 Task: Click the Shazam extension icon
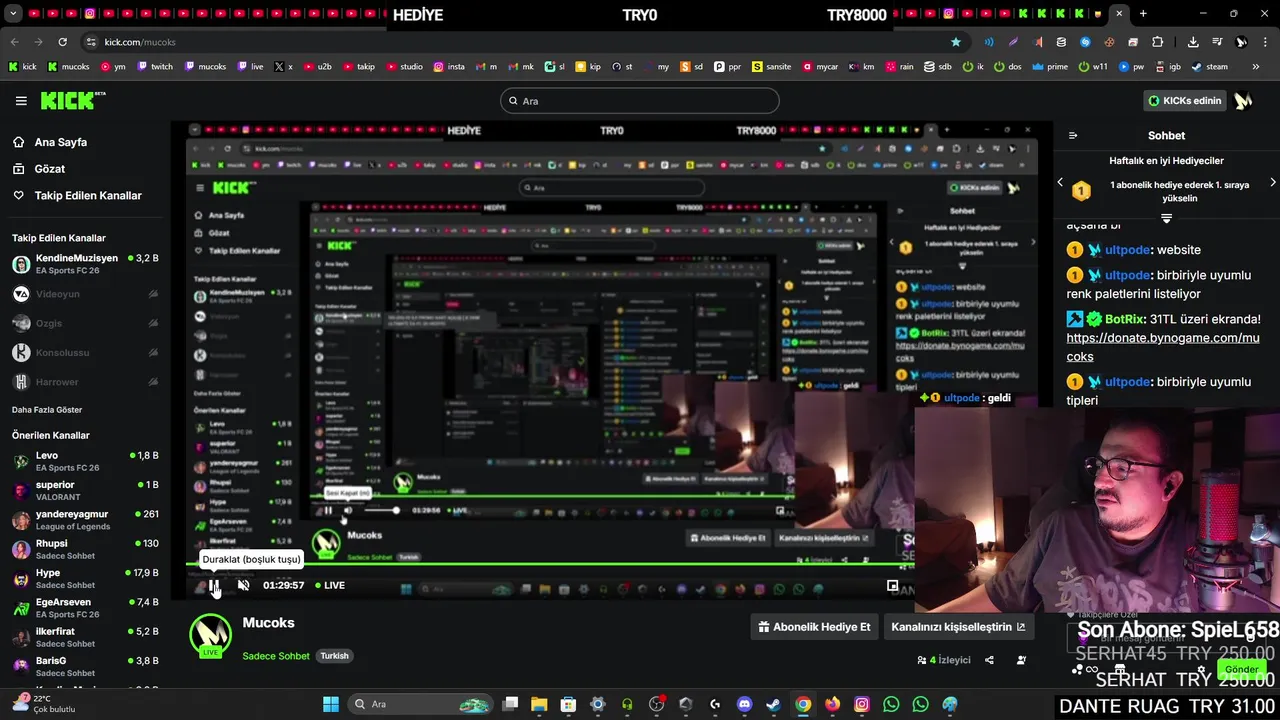click(1085, 42)
